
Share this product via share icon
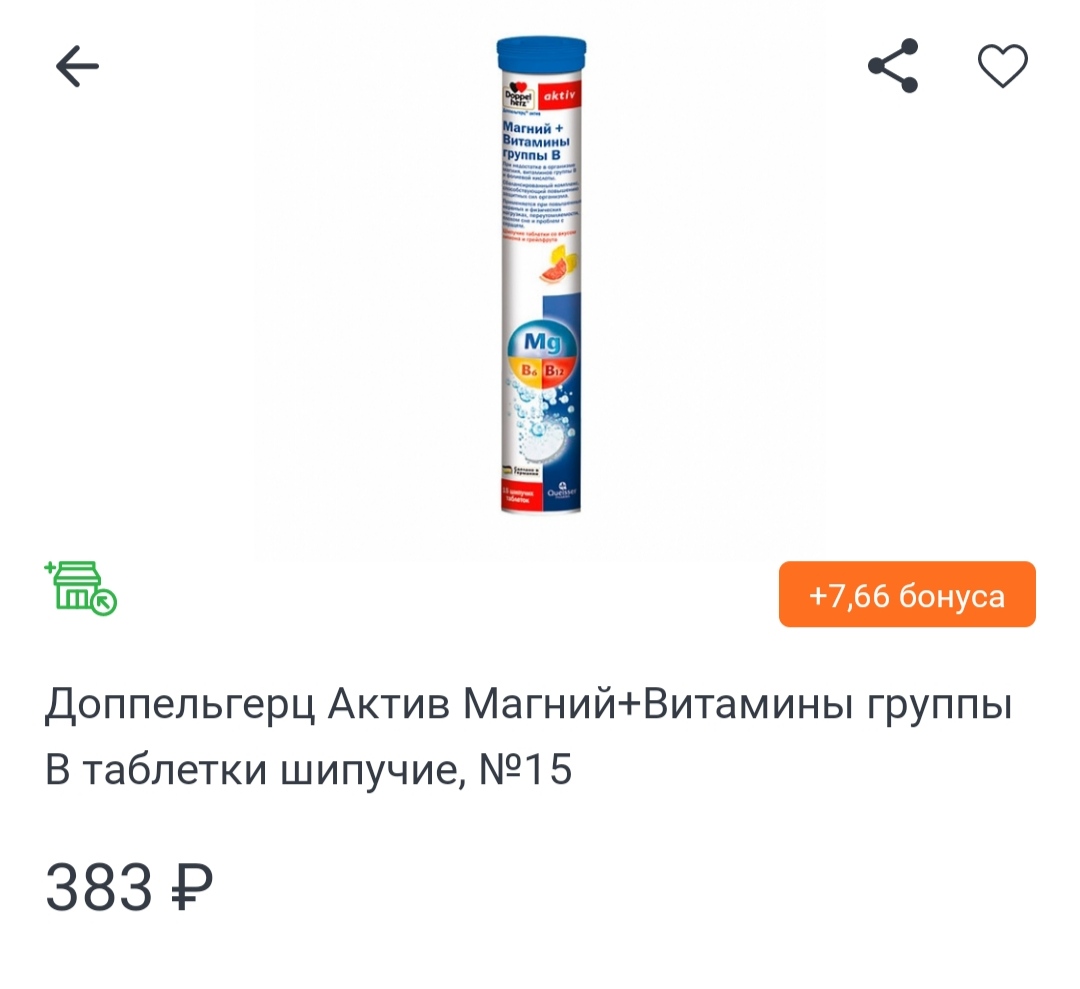pos(893,65)
